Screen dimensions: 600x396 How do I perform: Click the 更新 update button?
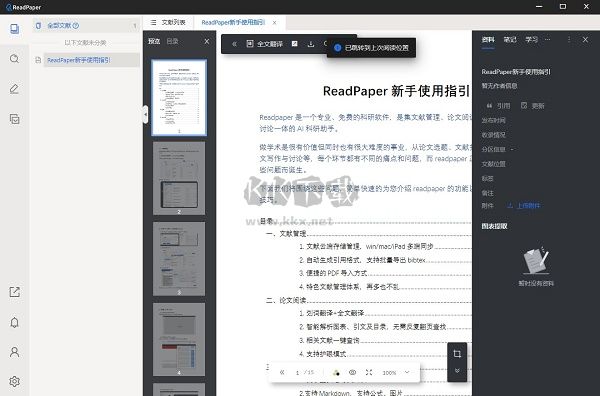tap(533, 106)
